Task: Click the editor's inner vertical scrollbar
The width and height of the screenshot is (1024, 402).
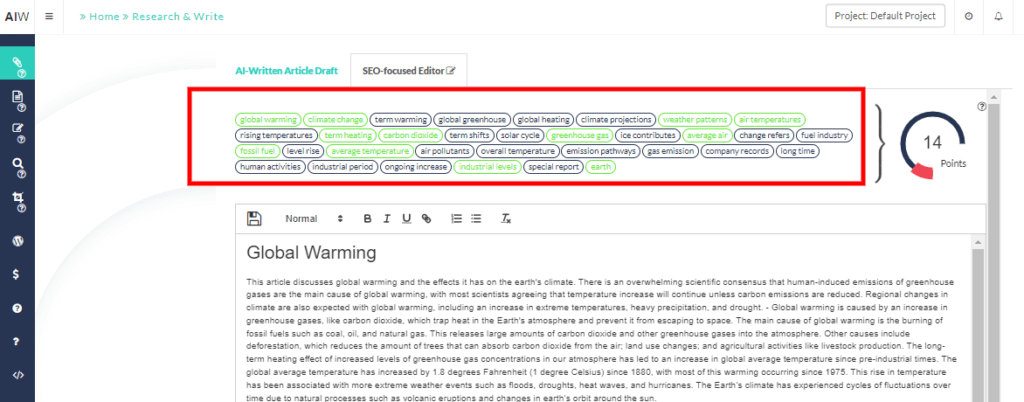Action: 978,320
